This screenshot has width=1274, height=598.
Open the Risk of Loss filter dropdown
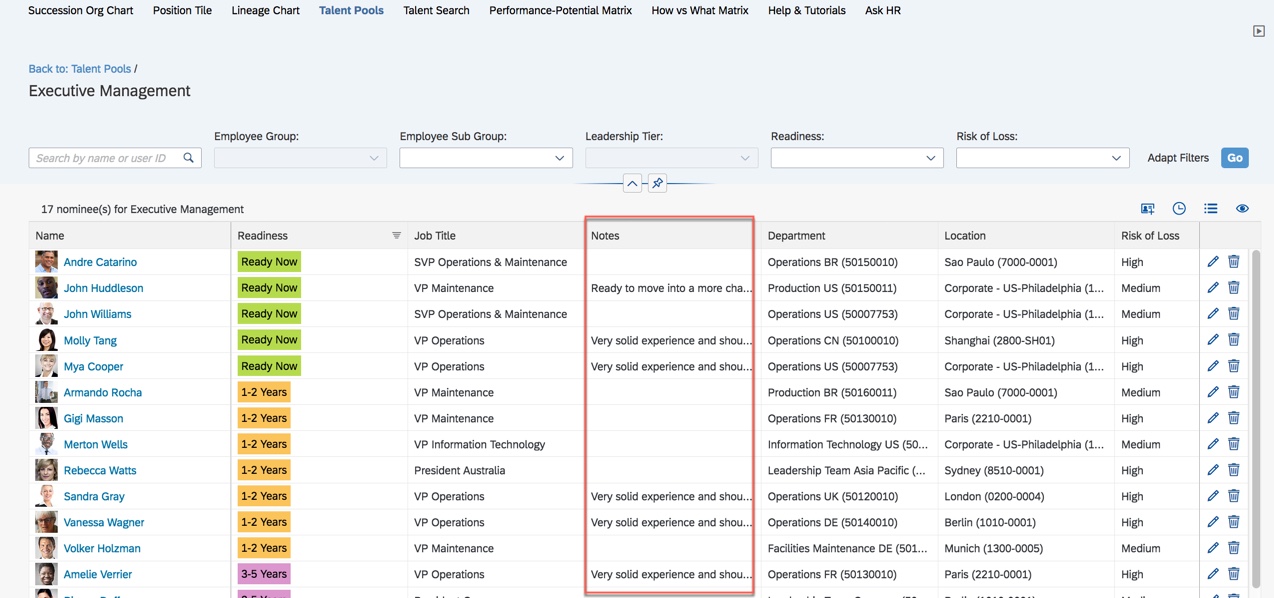click(1042, 157)
